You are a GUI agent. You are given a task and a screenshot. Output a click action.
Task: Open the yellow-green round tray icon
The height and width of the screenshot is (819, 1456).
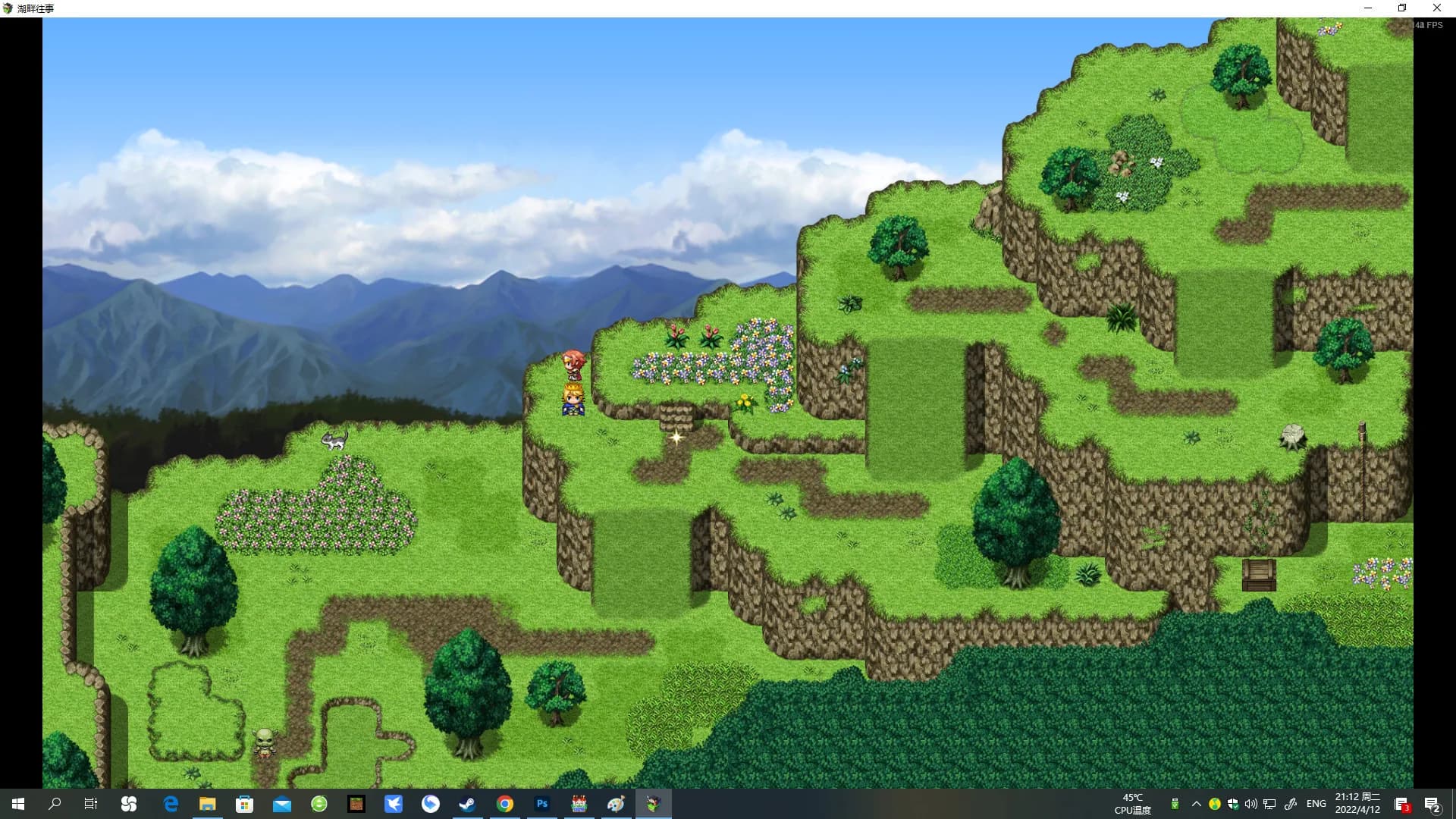click(1215, 804)
